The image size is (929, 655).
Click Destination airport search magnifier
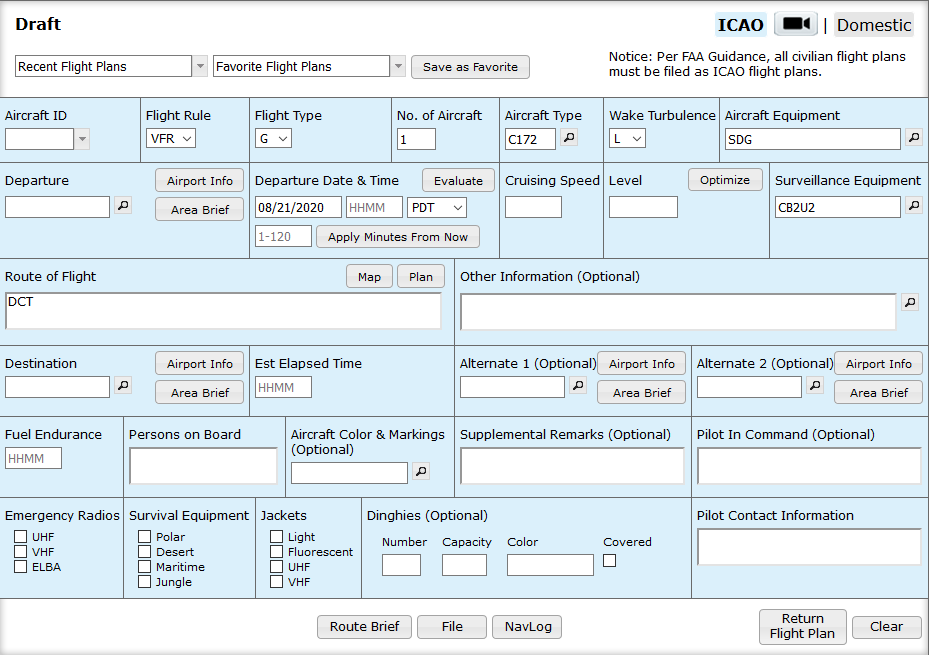[x=123, y=386]
